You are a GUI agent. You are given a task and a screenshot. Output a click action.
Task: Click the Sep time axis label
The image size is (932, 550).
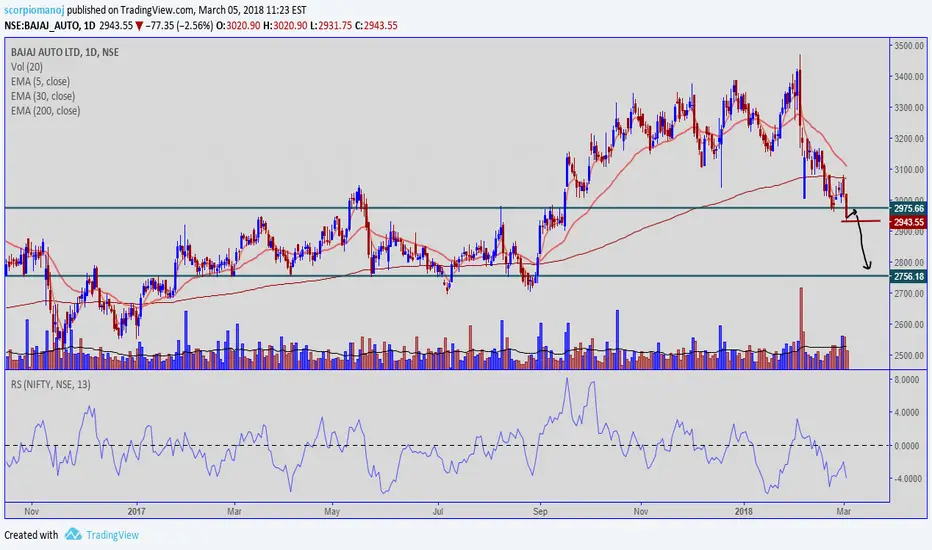pos(540,511)
